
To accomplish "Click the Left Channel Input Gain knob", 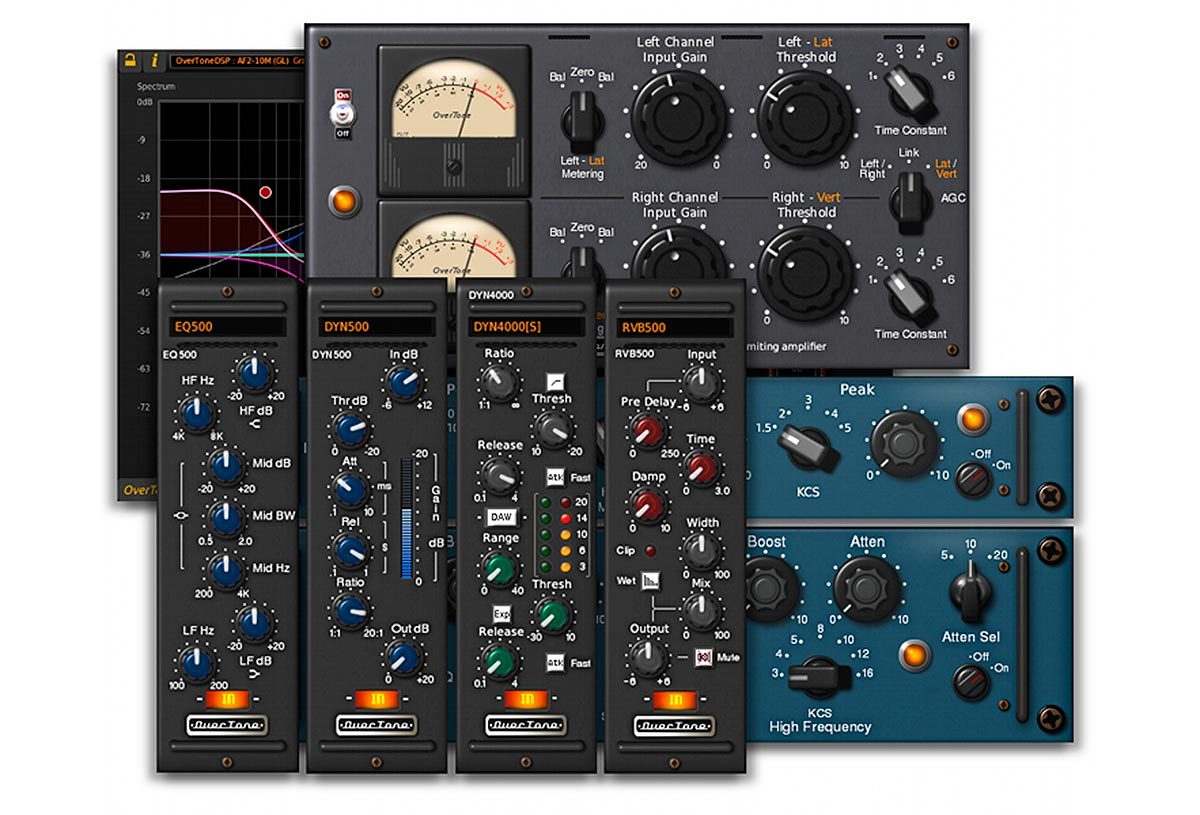I will (x=680, y=117).
